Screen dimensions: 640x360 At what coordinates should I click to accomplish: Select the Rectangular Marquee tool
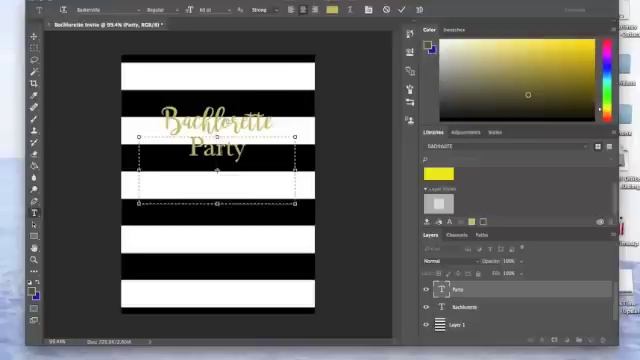click(34, 48)
